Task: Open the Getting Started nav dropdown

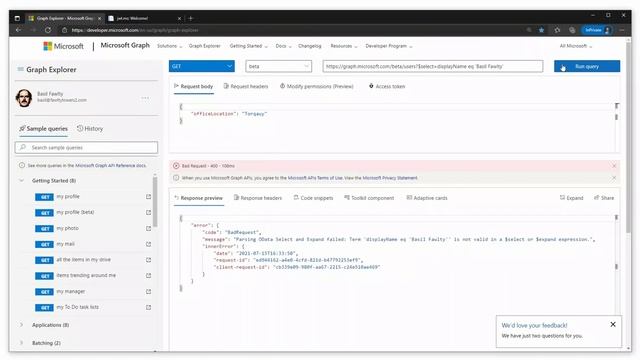Action: click(x=248, y=46)
